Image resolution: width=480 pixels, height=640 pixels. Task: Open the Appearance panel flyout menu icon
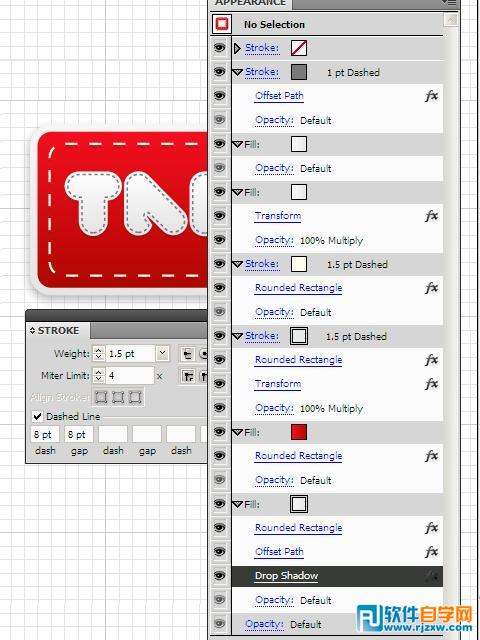click(450, 3)
